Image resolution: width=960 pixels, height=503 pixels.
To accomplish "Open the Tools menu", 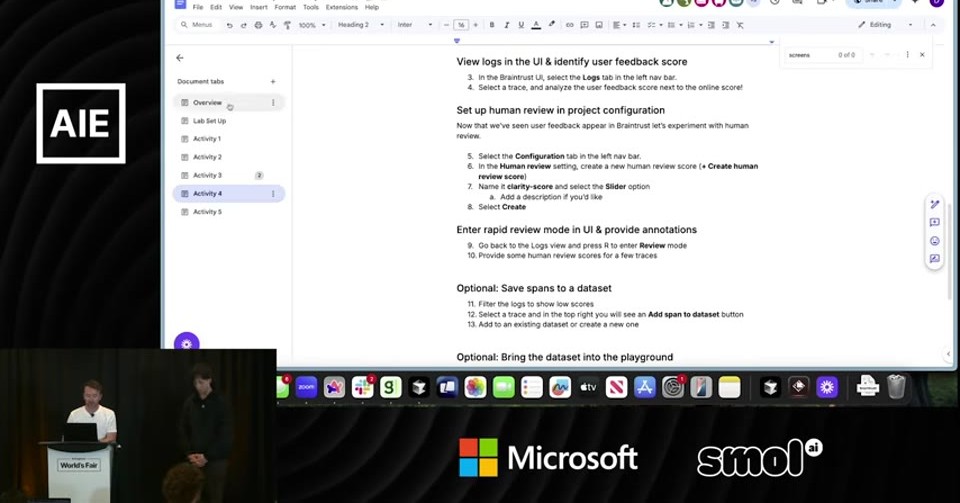I will click(311, 7).
